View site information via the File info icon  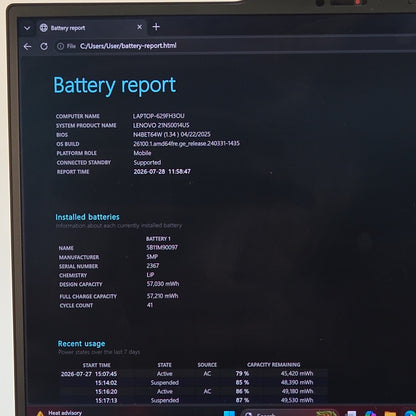click(60, 46)
